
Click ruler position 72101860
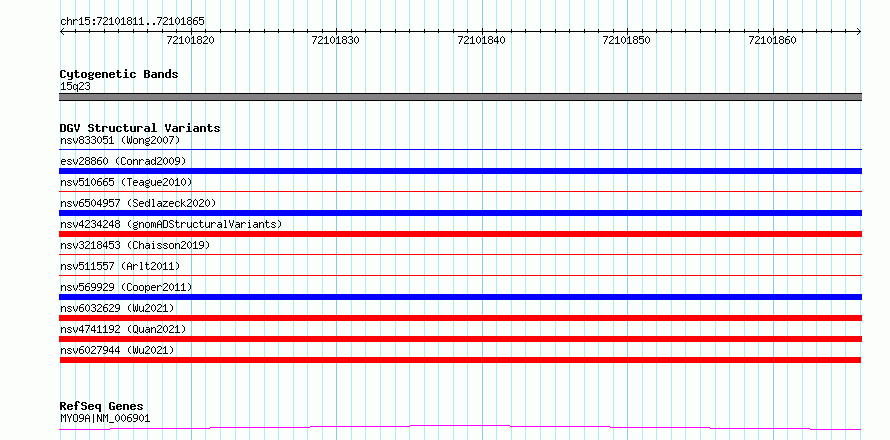click(773, 40)
